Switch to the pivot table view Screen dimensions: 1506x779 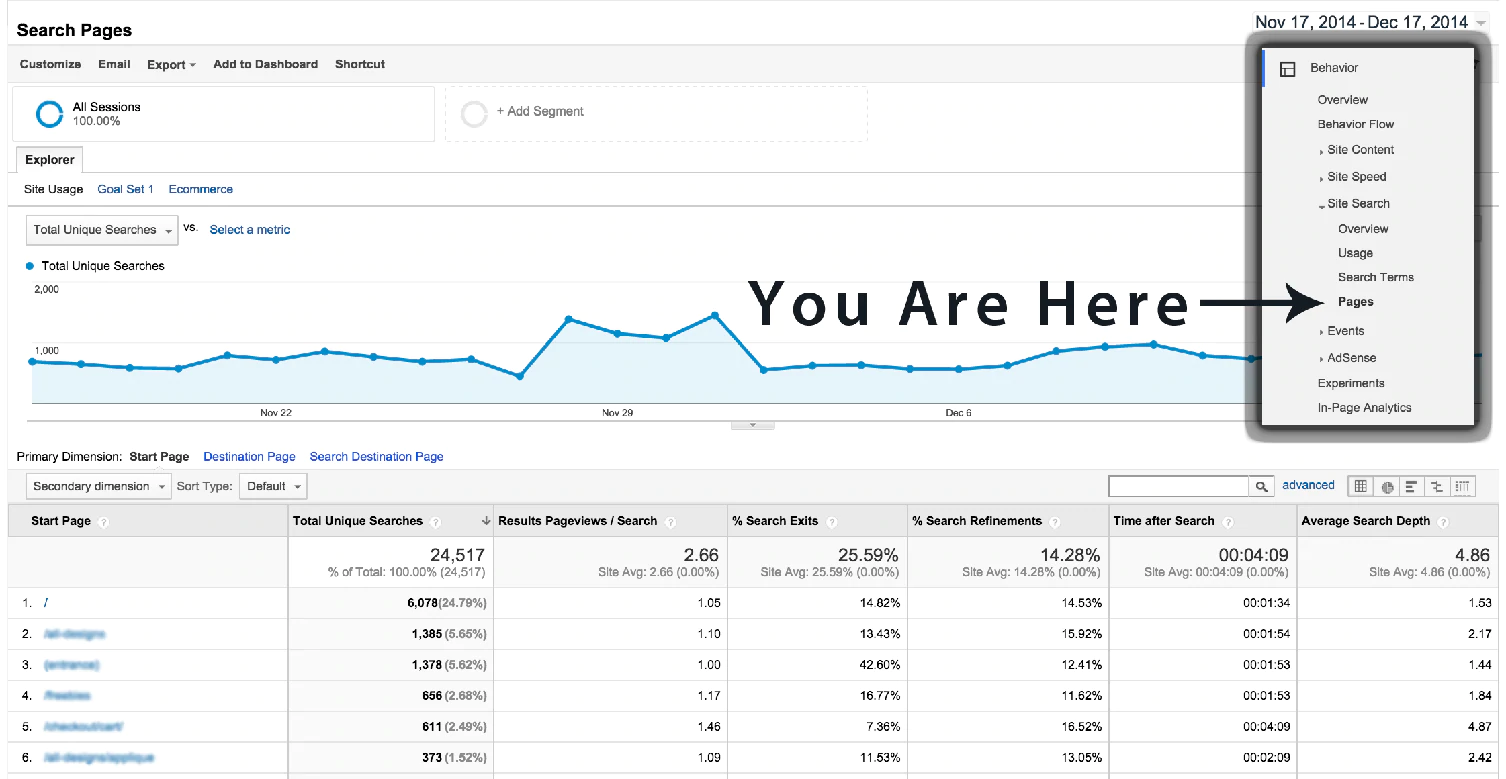(1462, 485)
